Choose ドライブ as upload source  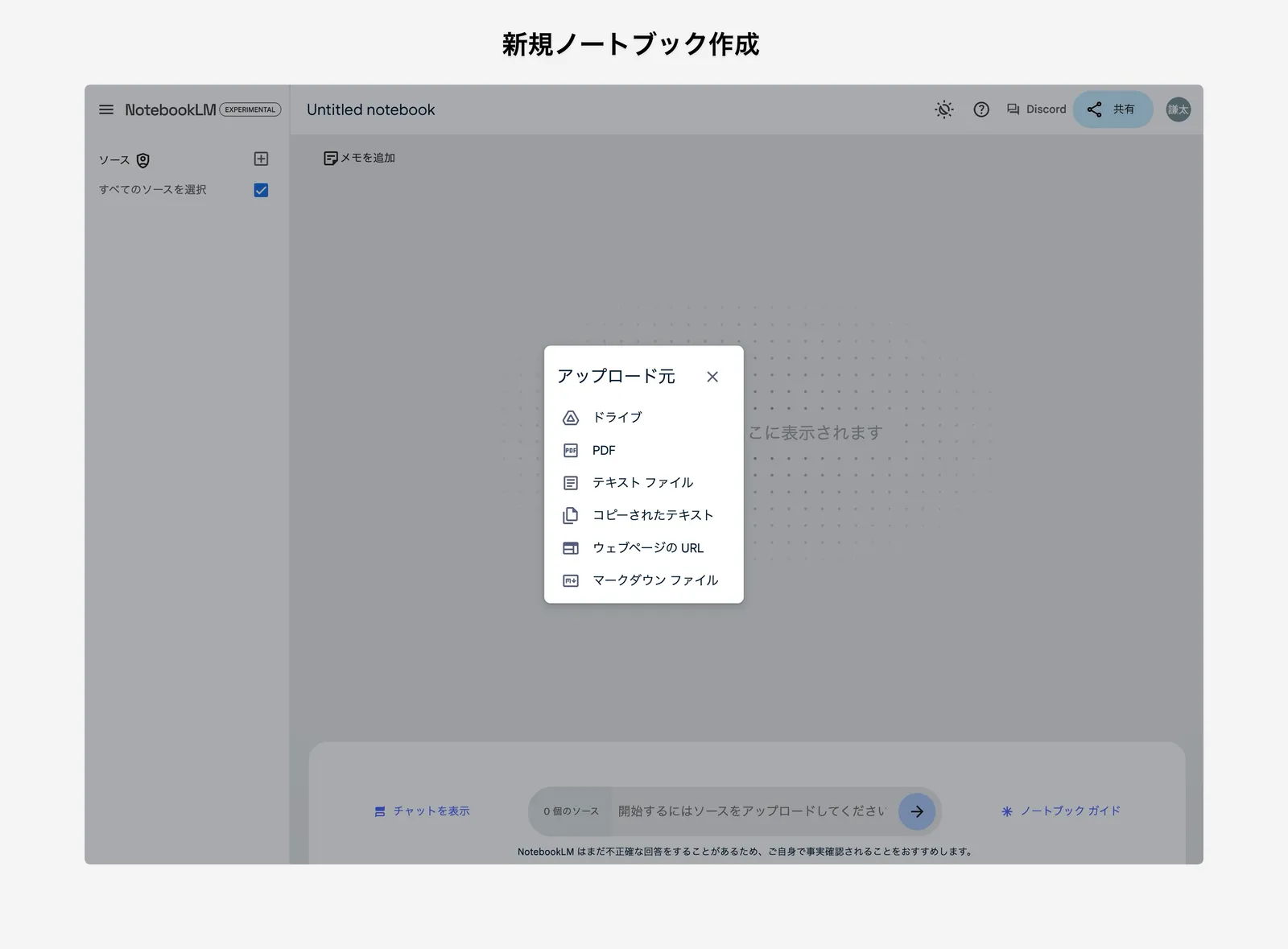point(643,417)
